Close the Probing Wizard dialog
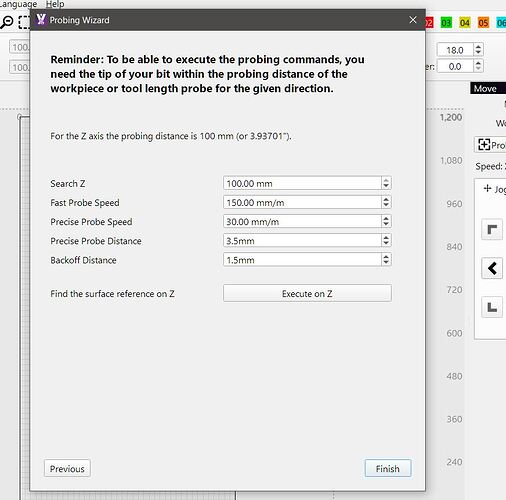The image size is (506, 500). point(413,20)
